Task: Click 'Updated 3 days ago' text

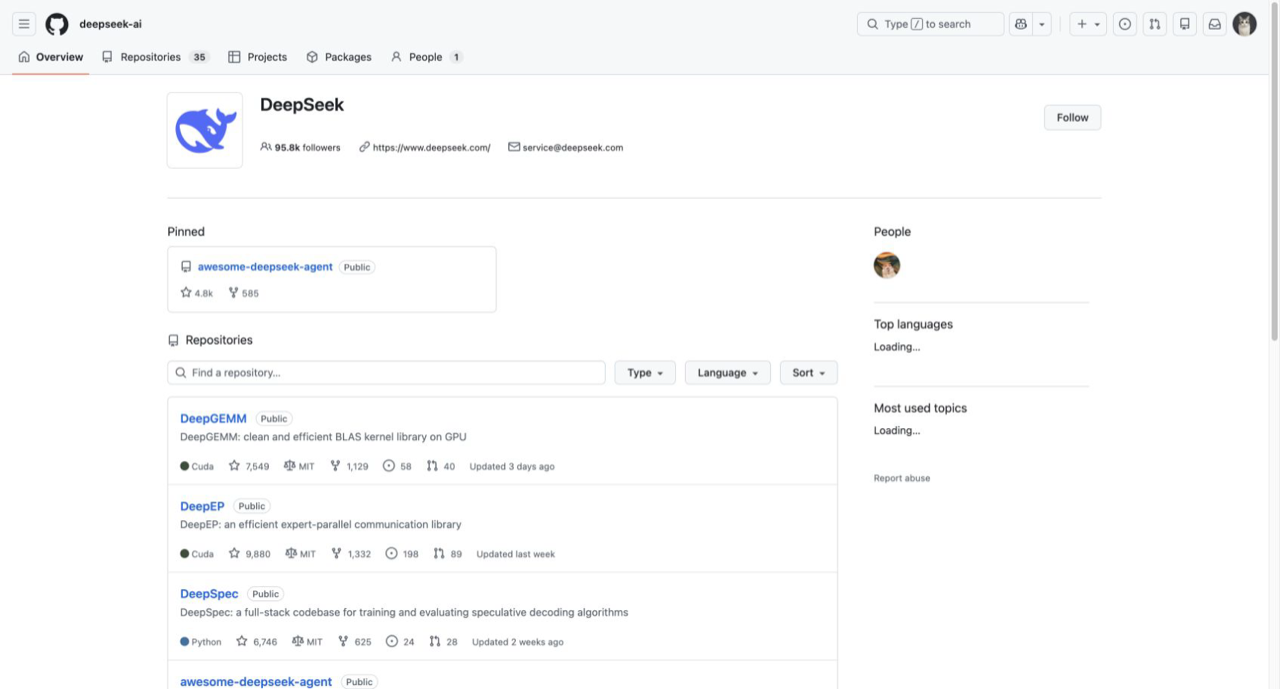Action: tap(512, 466)
